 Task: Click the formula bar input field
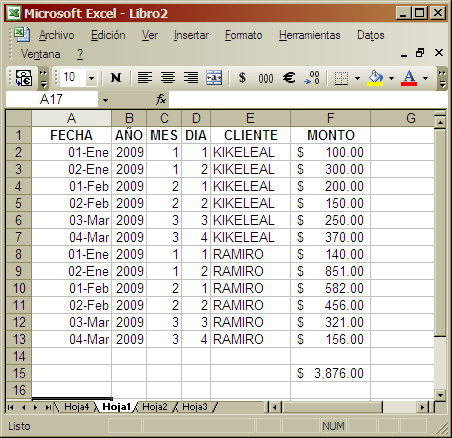(x=307, y=100)
